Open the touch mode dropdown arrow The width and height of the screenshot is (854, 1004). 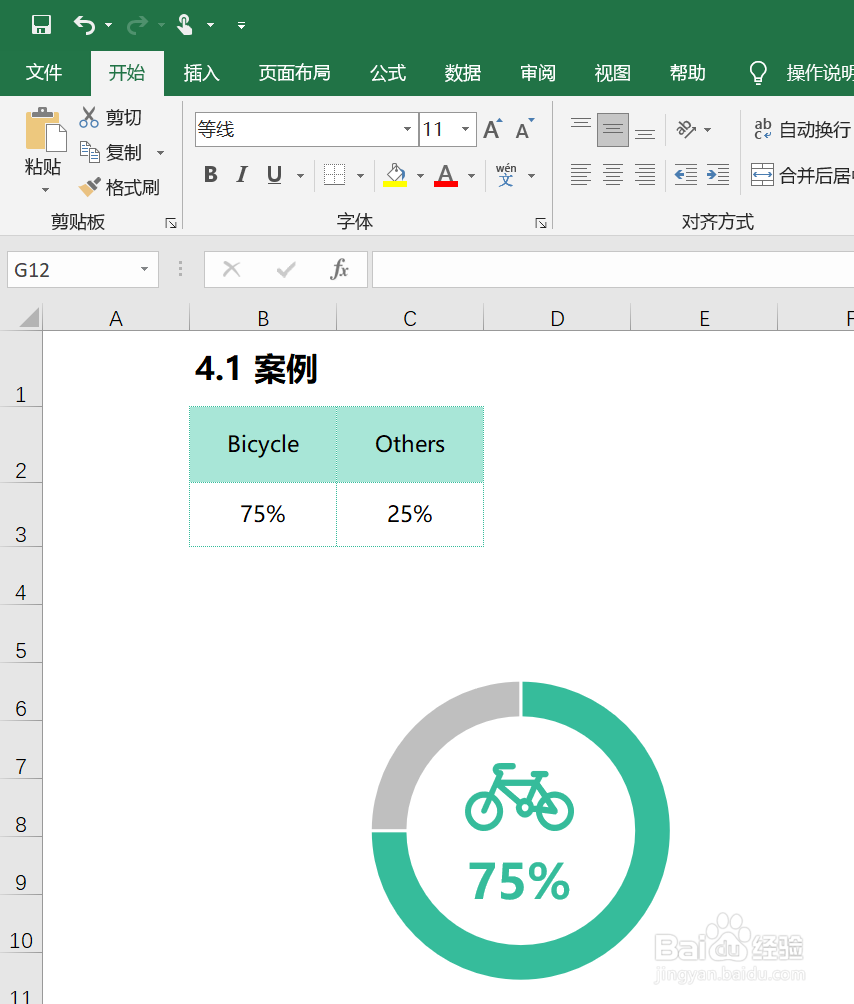pos(211,25)
